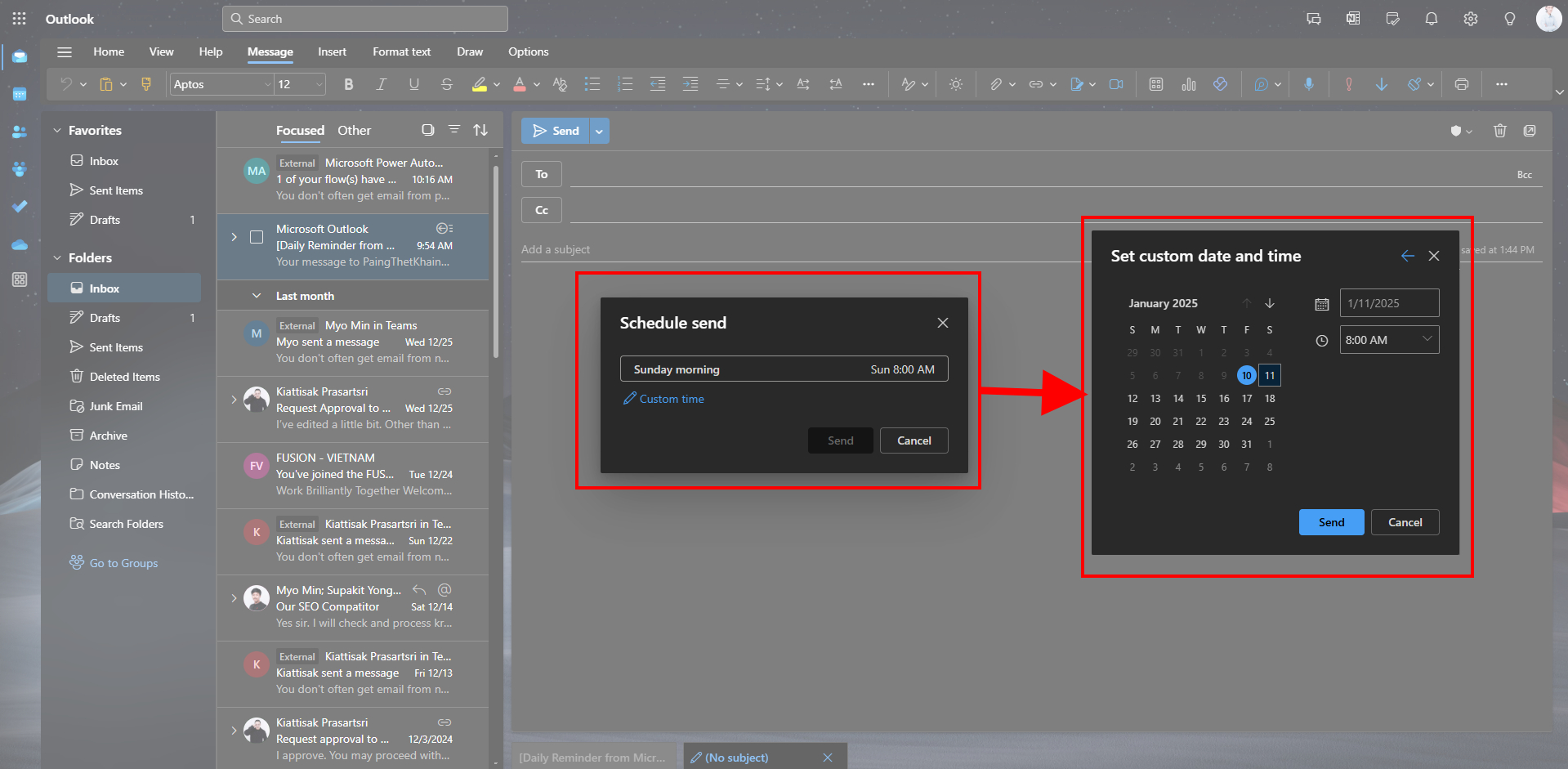Select Sunday morning Sun 8:00 AM option

point(784,369)
